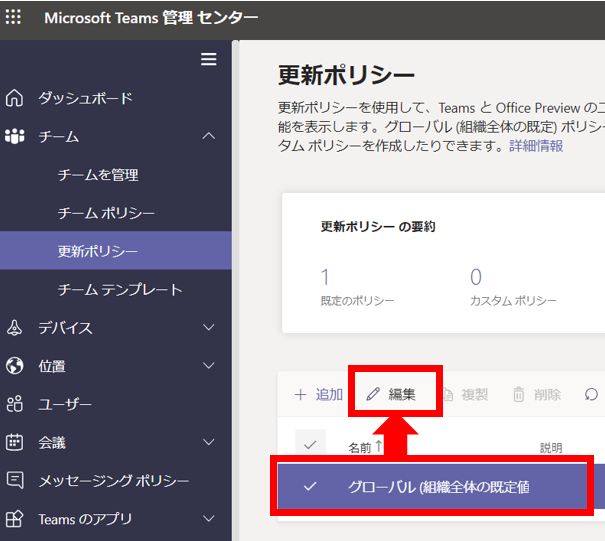Open チームを管理 in the sidebar

click(98, 175)
